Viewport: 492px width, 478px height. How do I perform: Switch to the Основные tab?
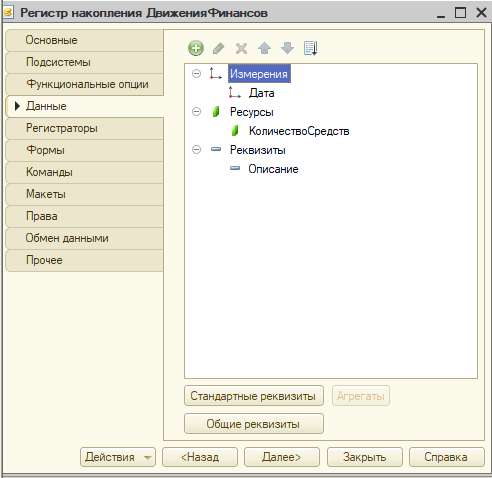[85, 40]
